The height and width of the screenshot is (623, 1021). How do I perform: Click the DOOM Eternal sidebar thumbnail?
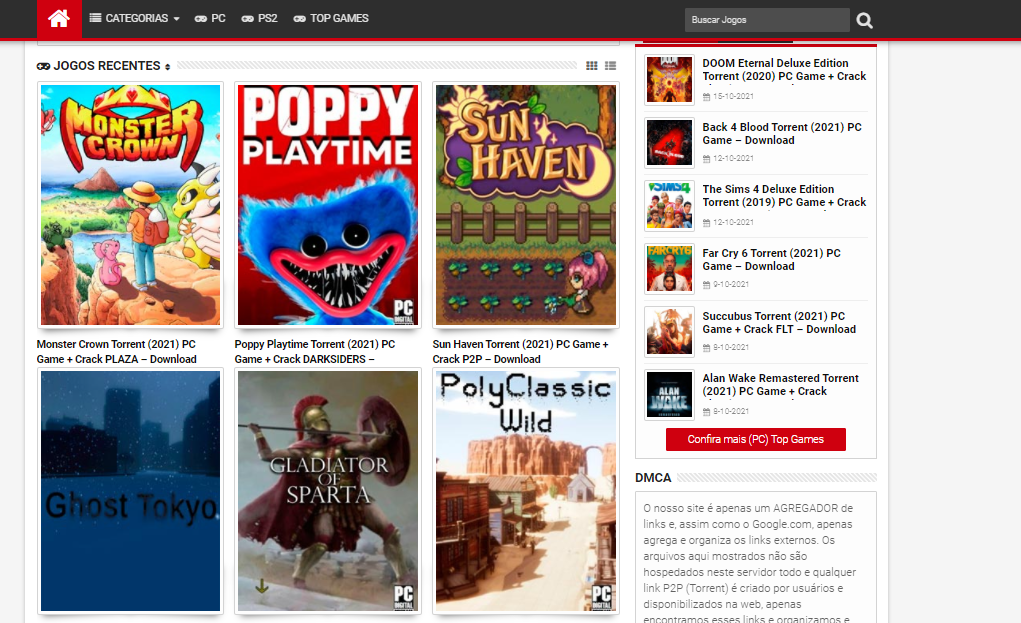click(669, 79)
